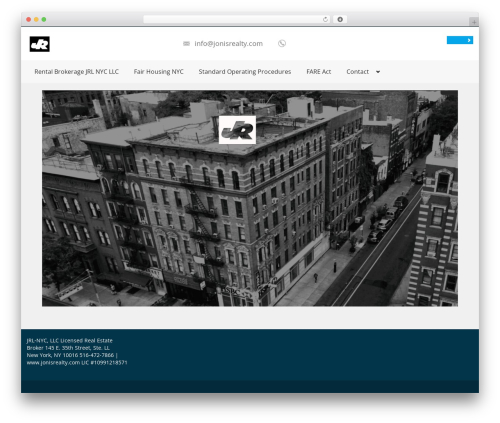The width and height of the screenshot is (500, 423).
Task: Click the envelope email icon
Action: pyautogui.click(x=186, y=44)
